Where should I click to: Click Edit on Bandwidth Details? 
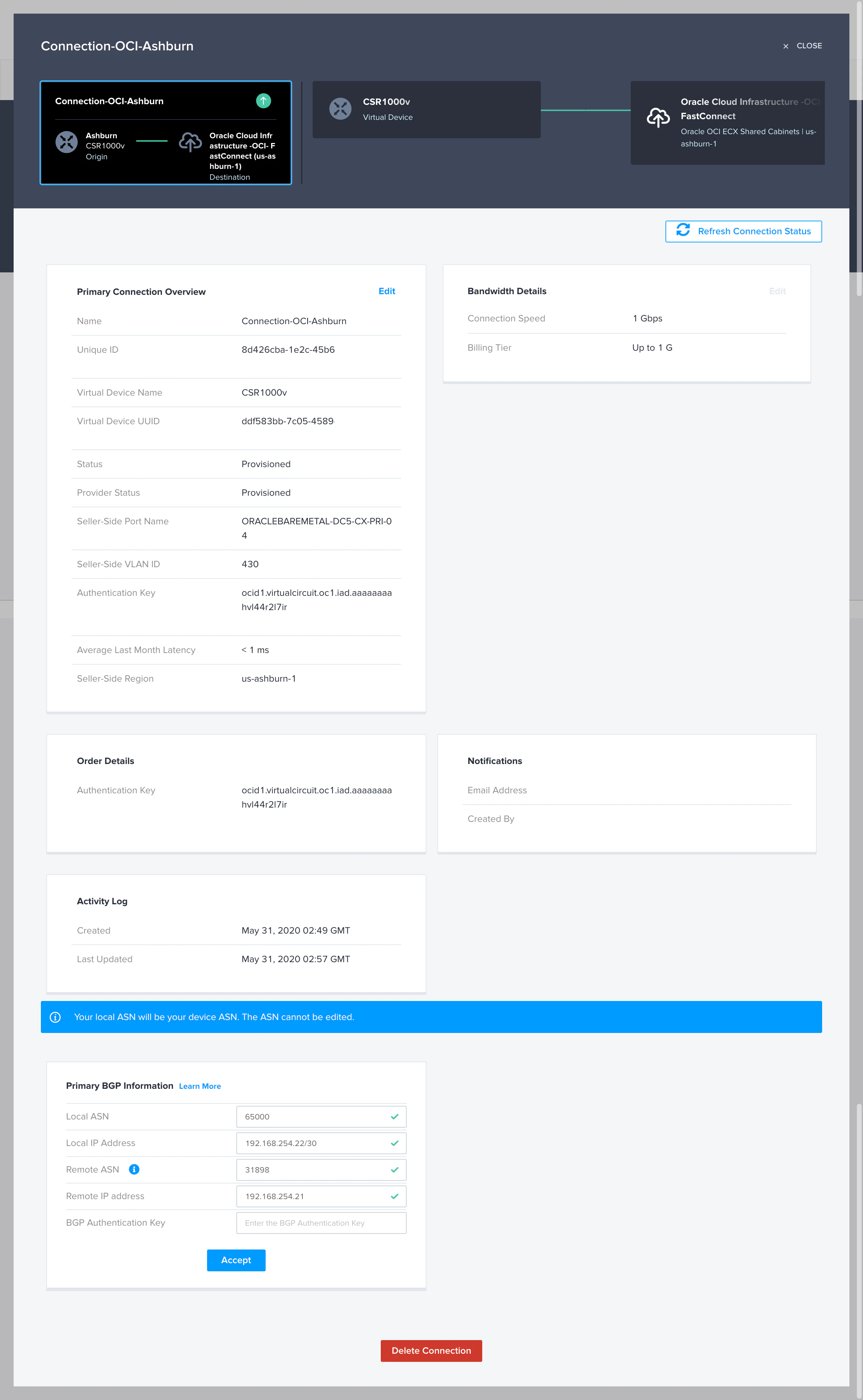click(778, 291)
